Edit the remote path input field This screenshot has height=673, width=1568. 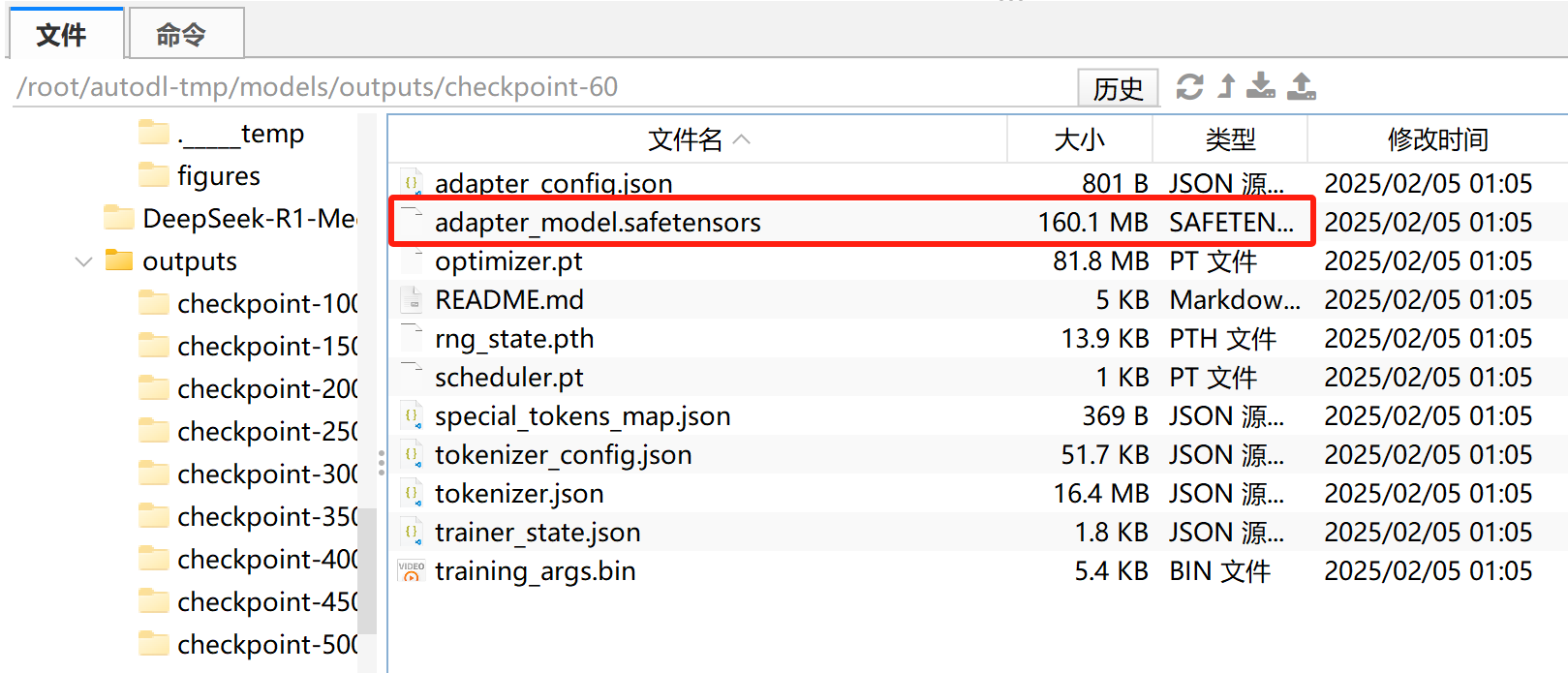542,87
